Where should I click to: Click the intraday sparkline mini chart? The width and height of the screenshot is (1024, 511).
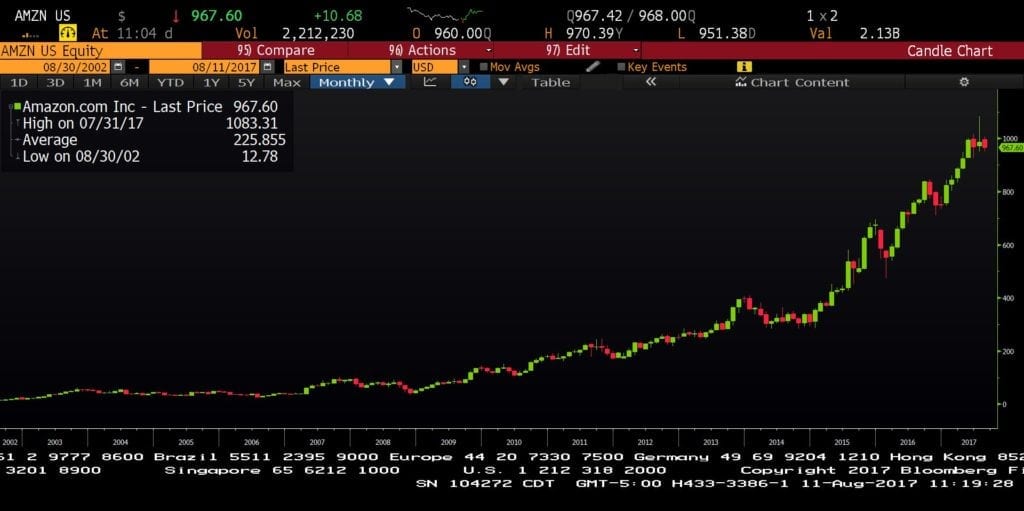coord(445,14)
